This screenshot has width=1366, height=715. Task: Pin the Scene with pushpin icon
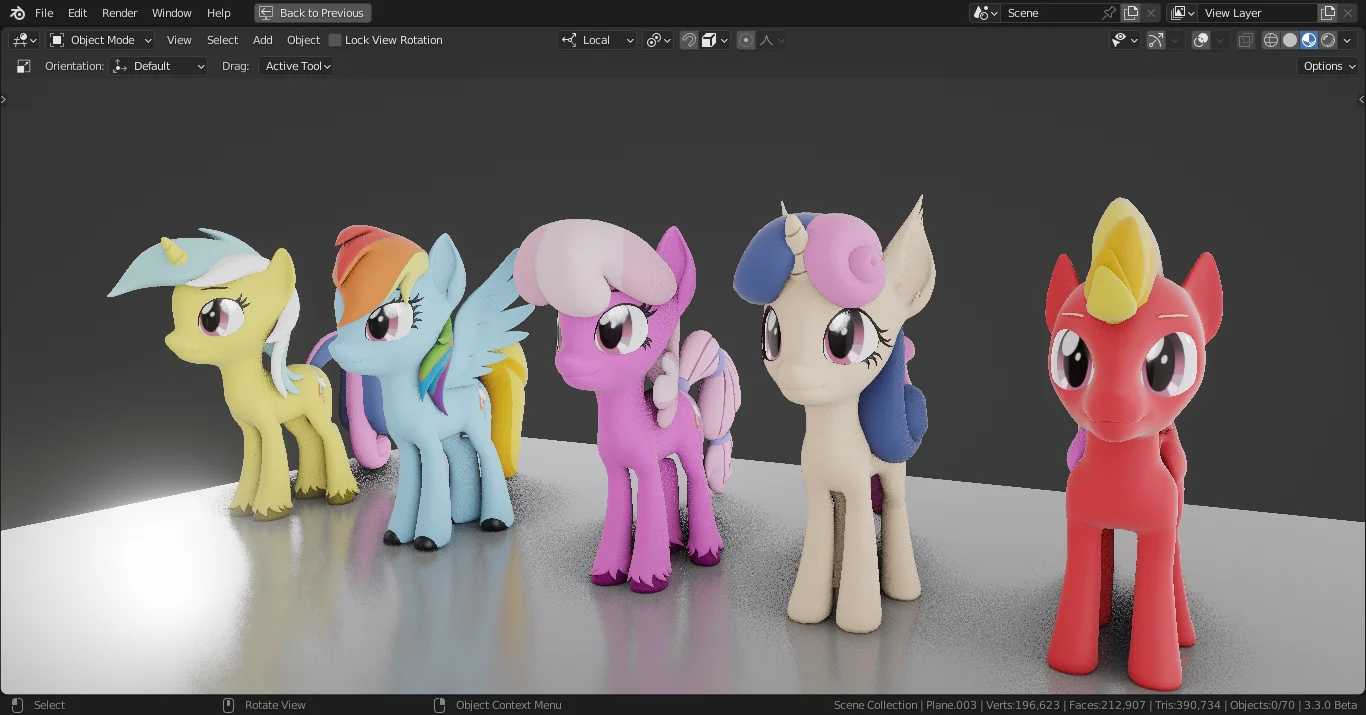tap(1108, 13)
